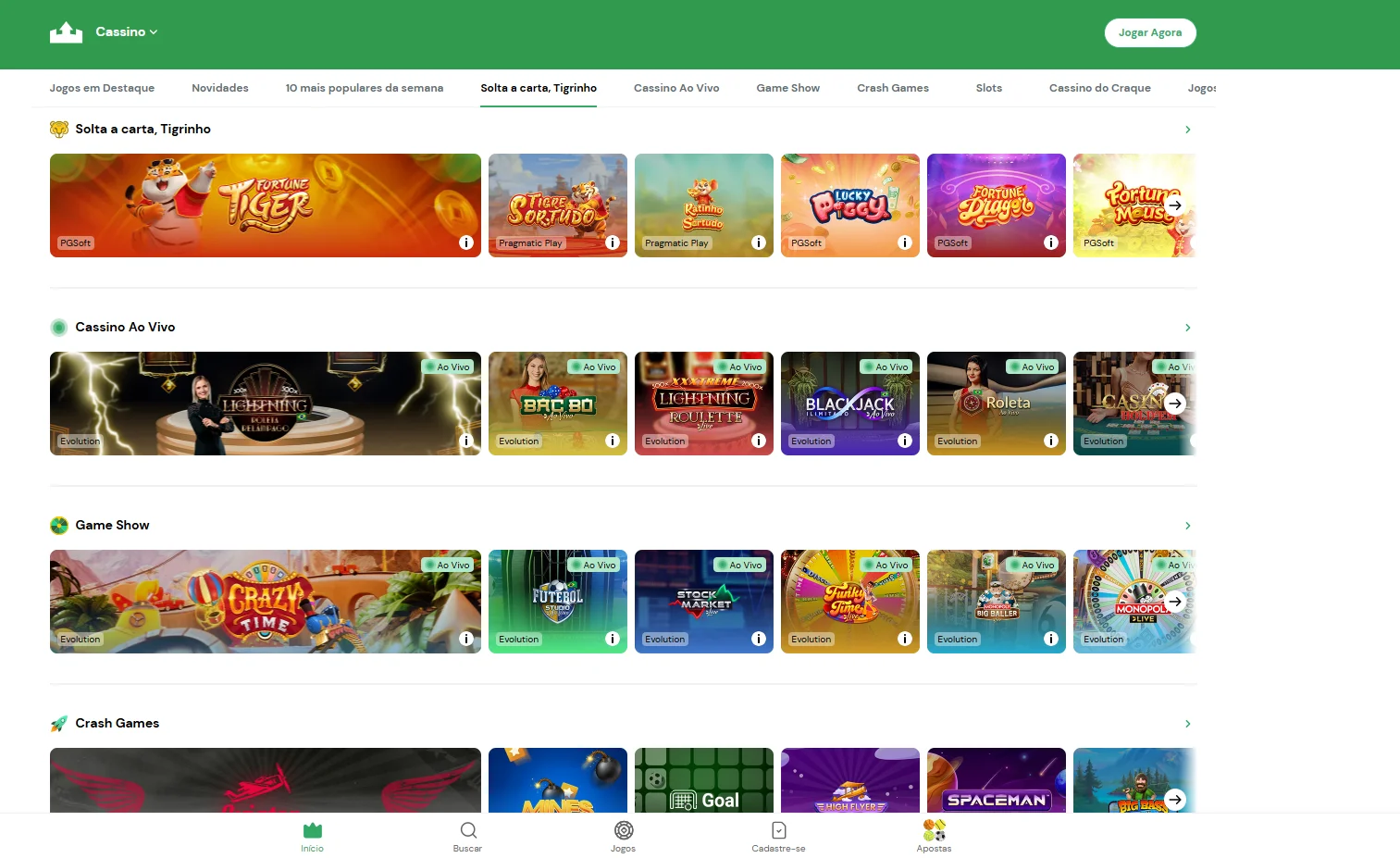Advance the Crash Games carousel arrow

1175,800
